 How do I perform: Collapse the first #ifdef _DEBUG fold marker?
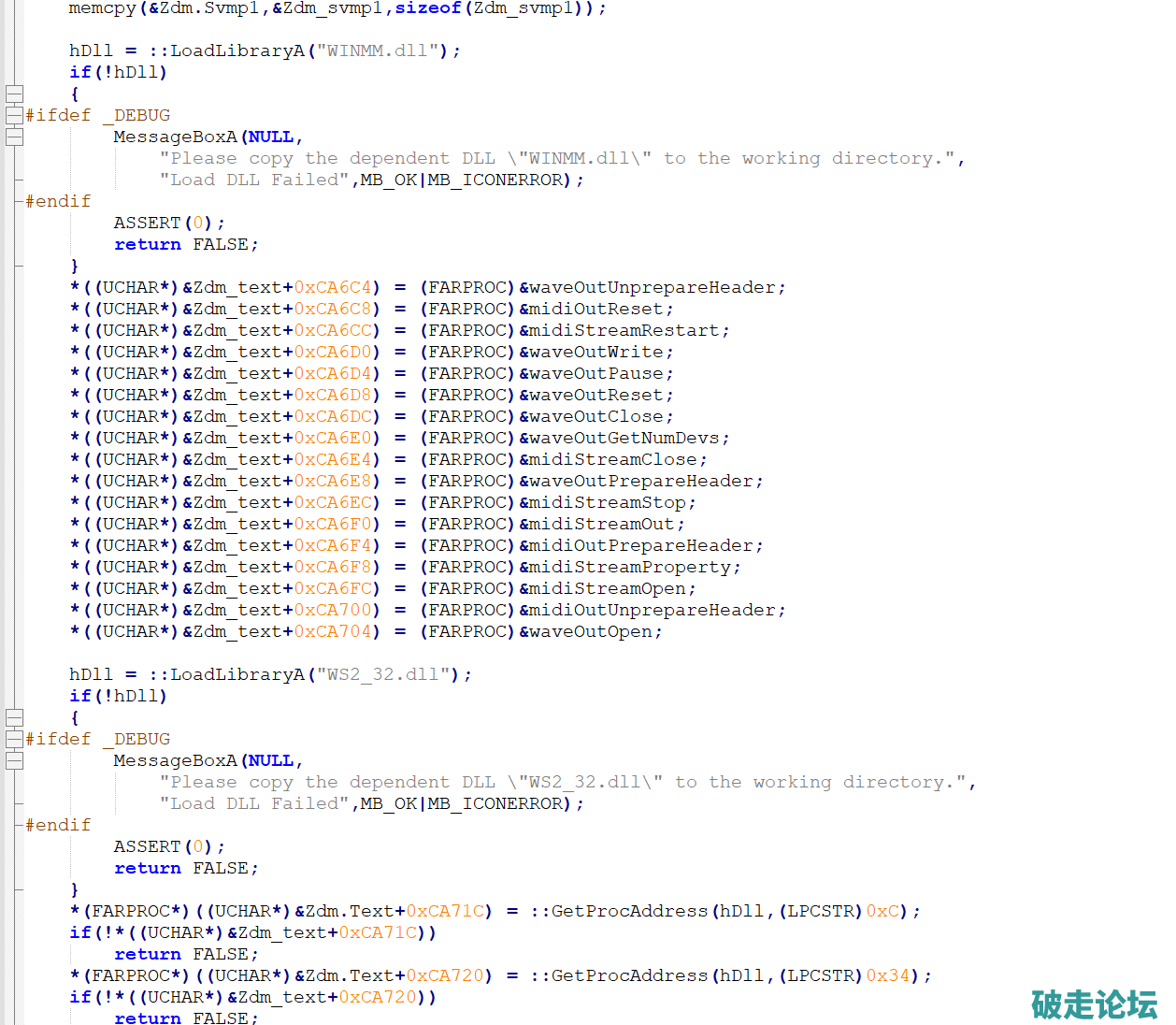14,115
